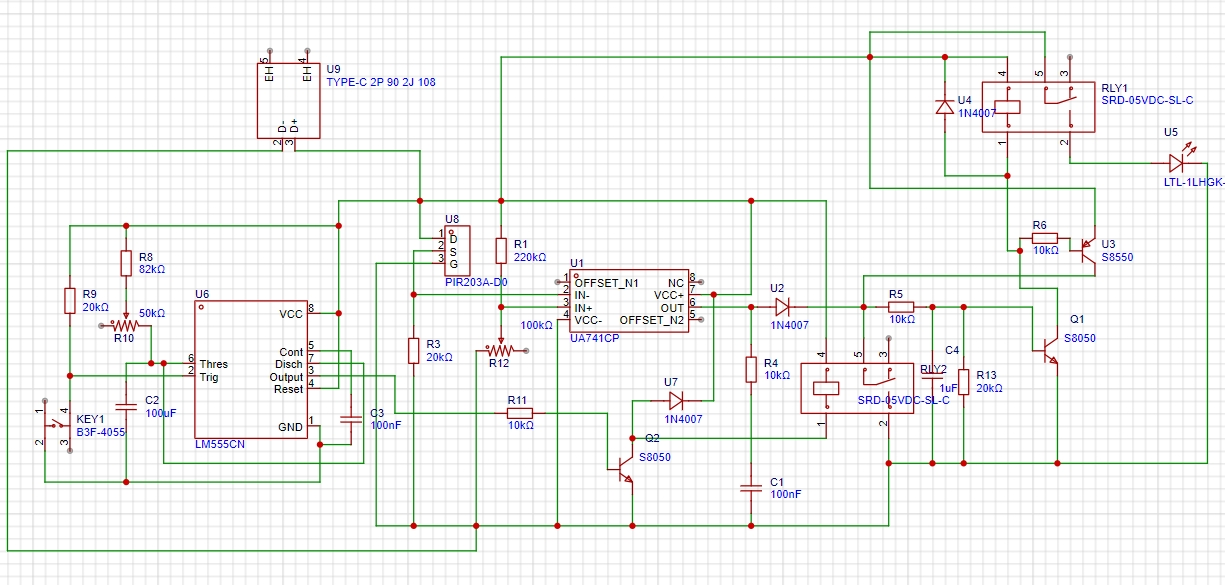Select the R11 10kΩ resistor

[x=518, y=412]
